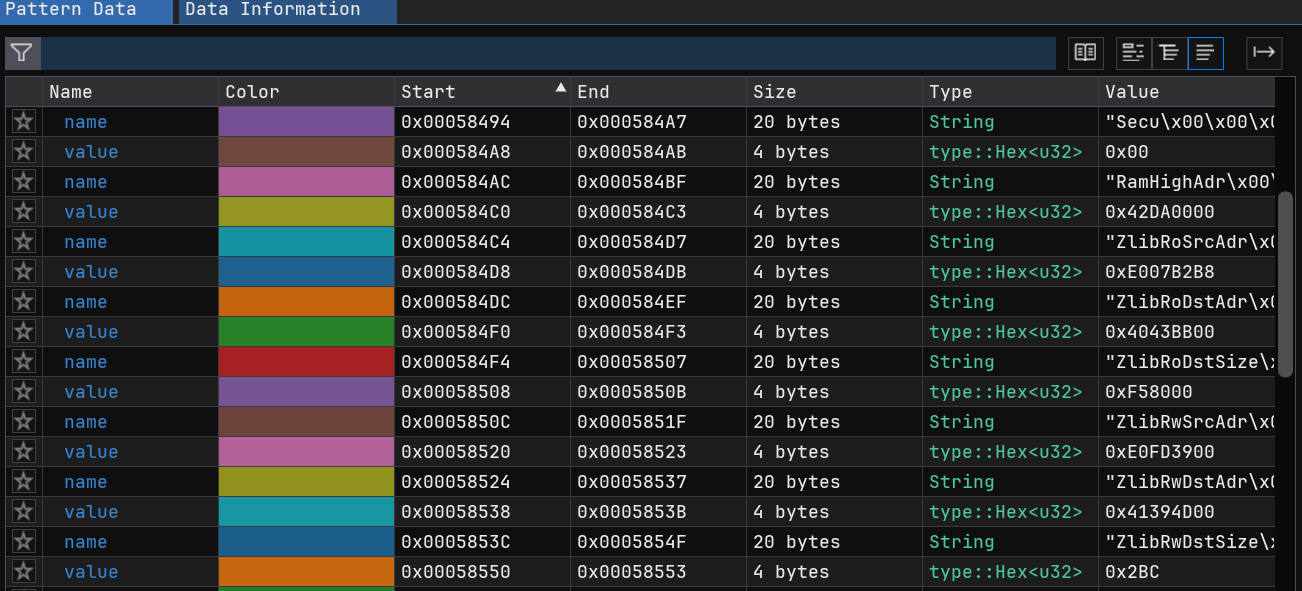
Task: Click the Type column header
Action: [950, 92]
